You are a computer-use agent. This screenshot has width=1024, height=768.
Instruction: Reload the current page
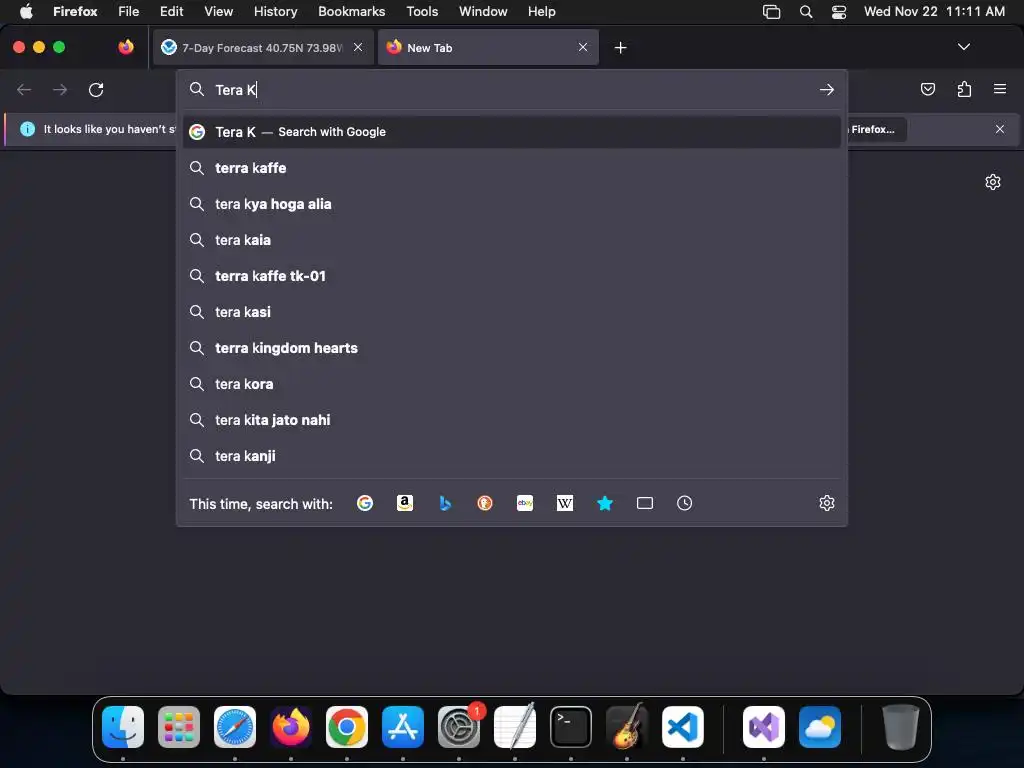pos(96,89)
